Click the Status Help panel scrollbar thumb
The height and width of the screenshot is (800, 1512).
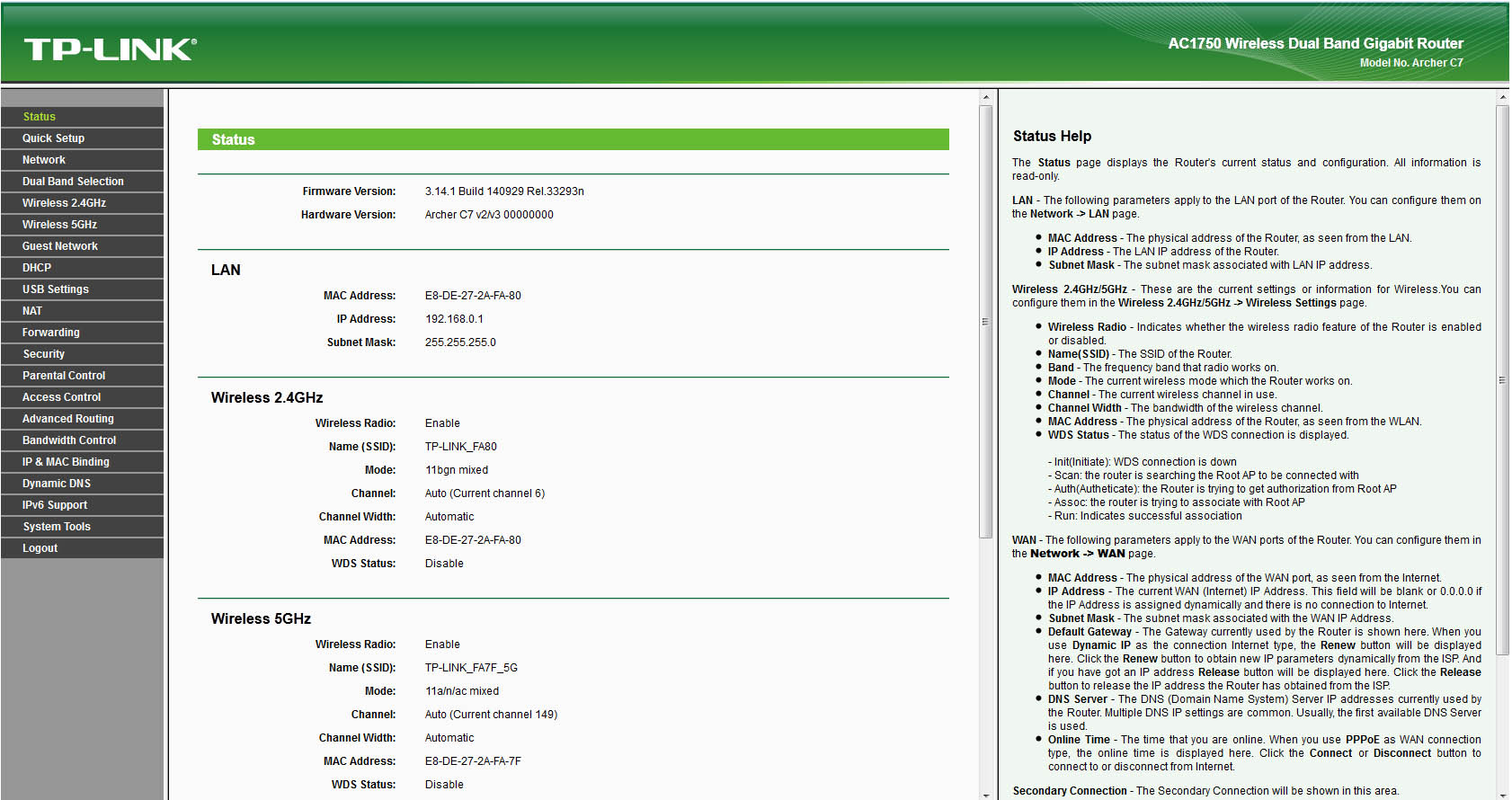tap(1502, 379)
